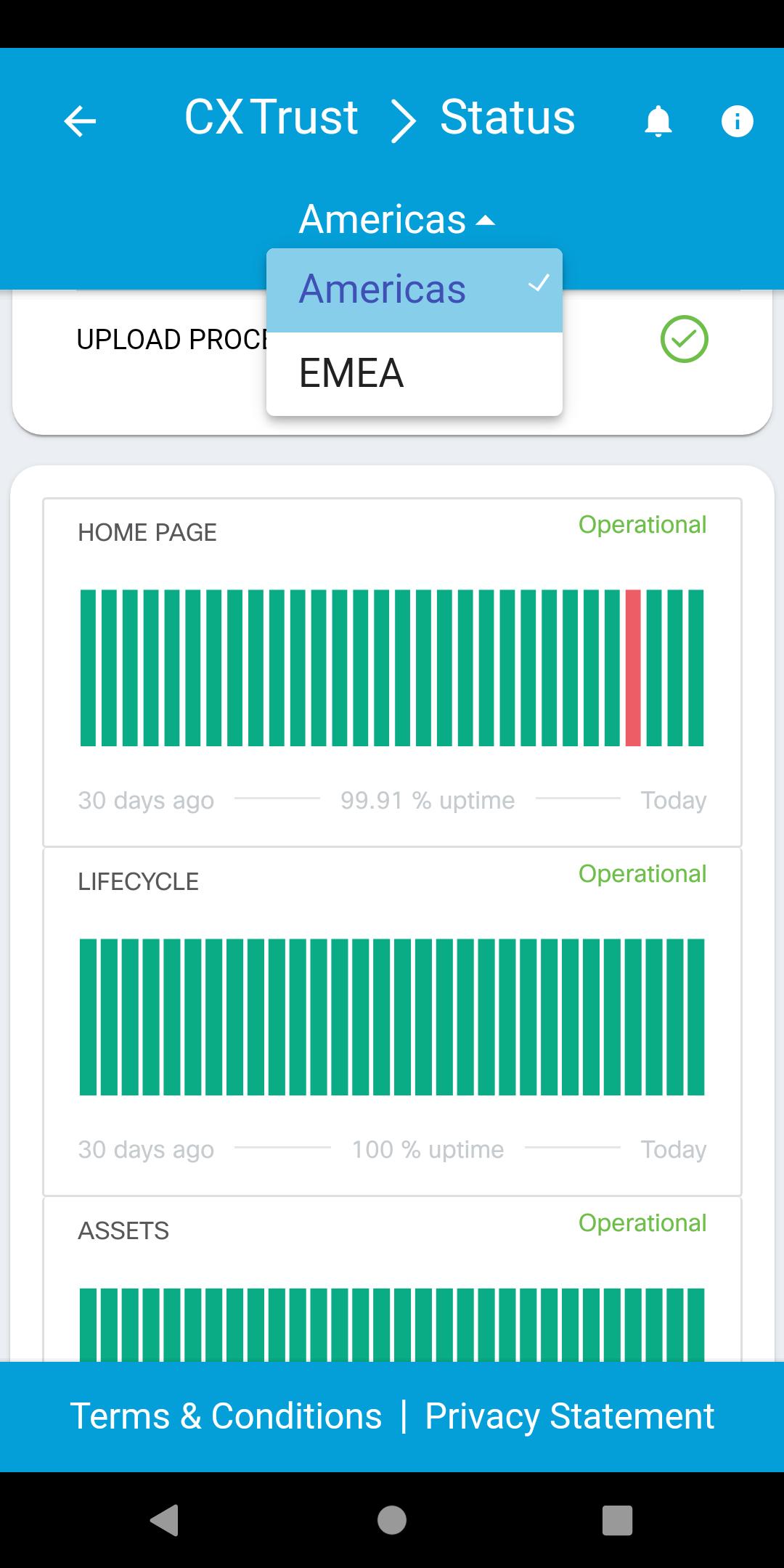Select Americas in the region list

(415, 290)
